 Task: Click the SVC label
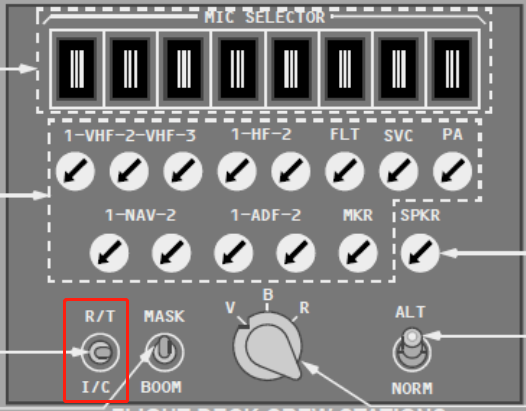[x=398, y=136]
